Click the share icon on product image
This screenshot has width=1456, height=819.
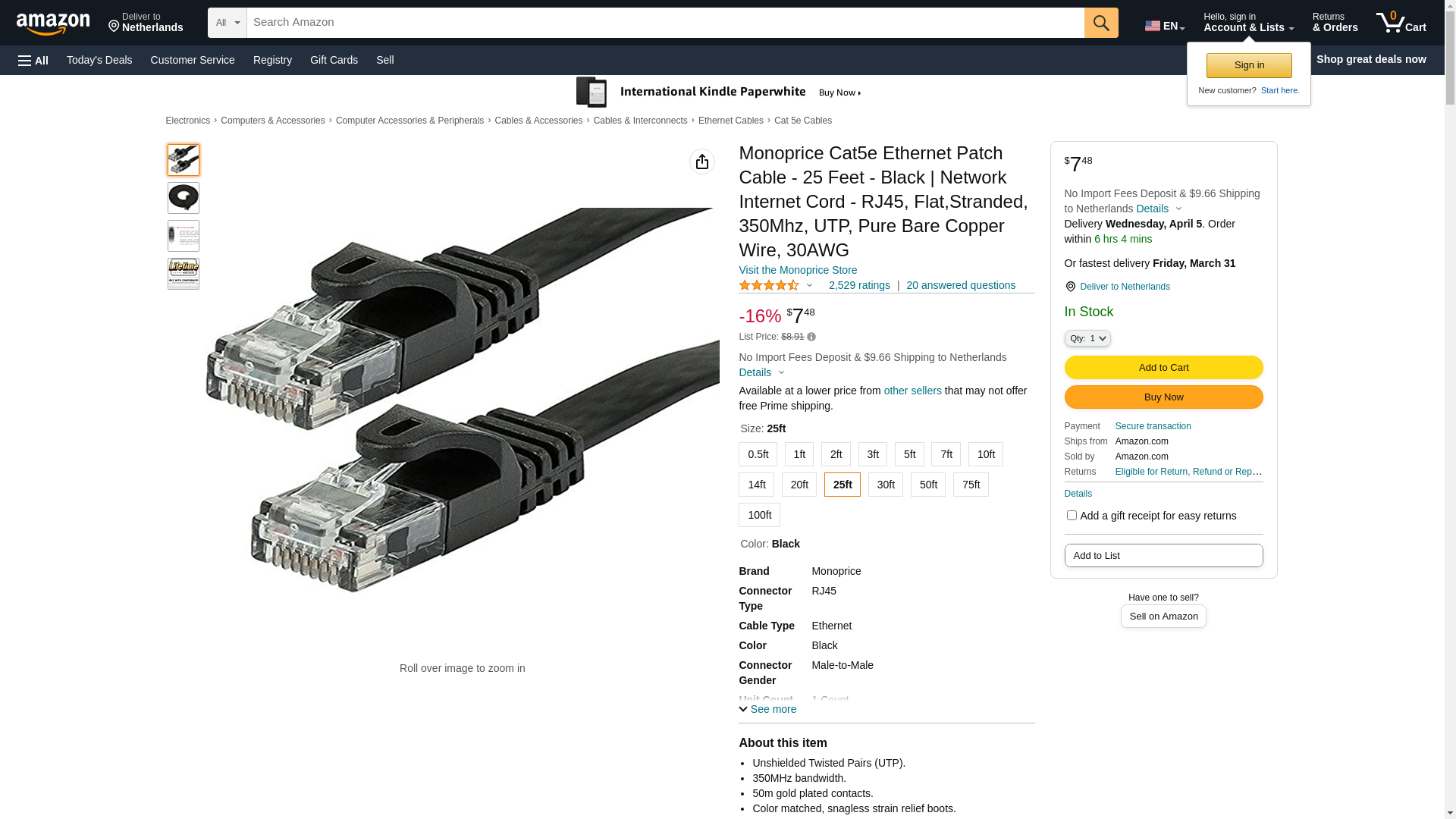point(702,162)
